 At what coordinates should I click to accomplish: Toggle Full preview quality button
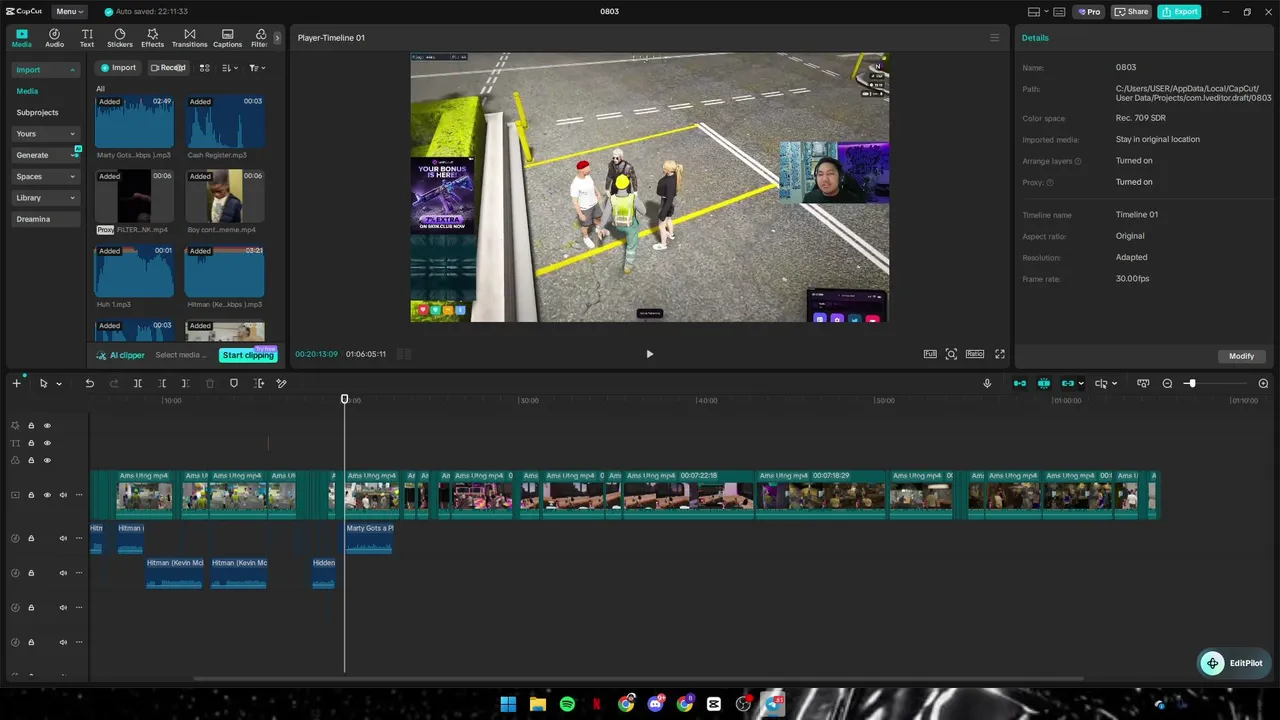point(930,354)
